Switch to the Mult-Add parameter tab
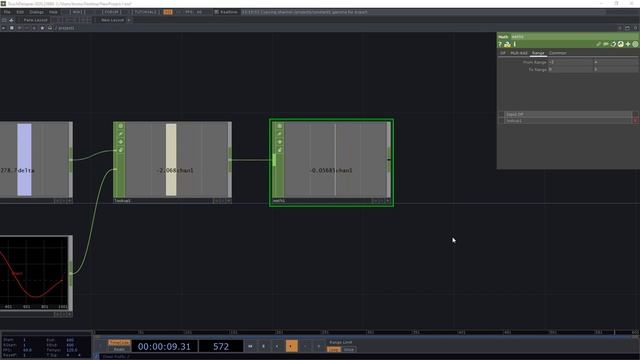Viewport: 640px width, 360px height. point(519,53)
